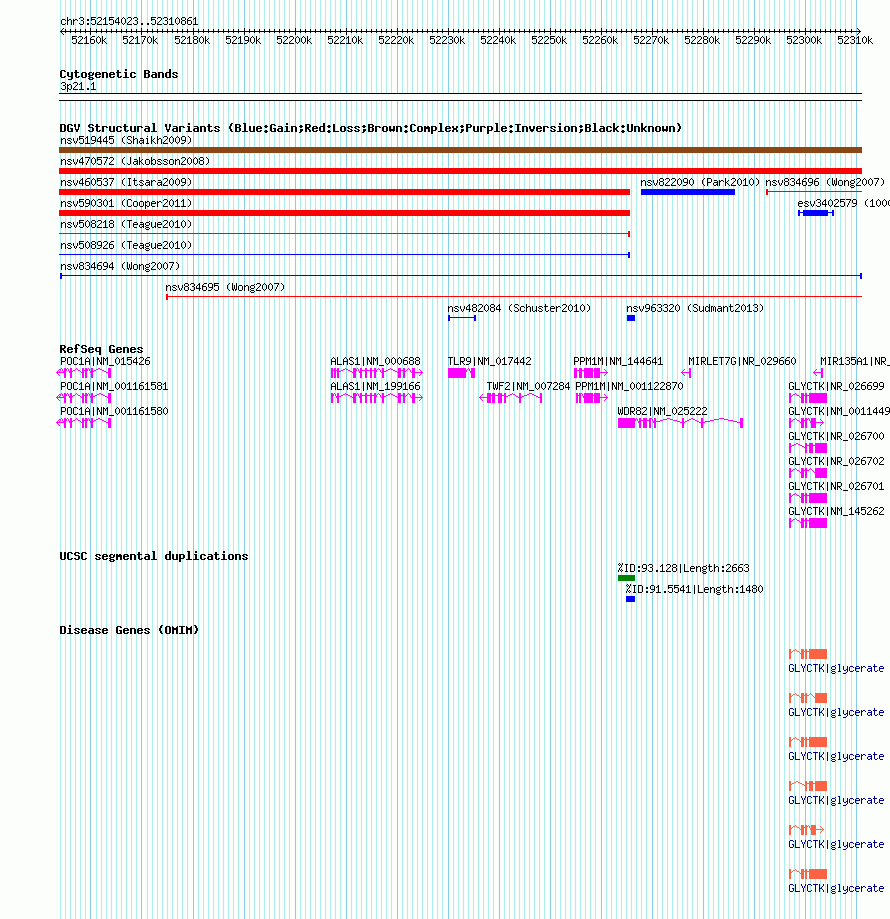890x919 pixels.
Task: Select the 52260k ruler tick label
Action: pyautogui.click(x=599, y=40)
